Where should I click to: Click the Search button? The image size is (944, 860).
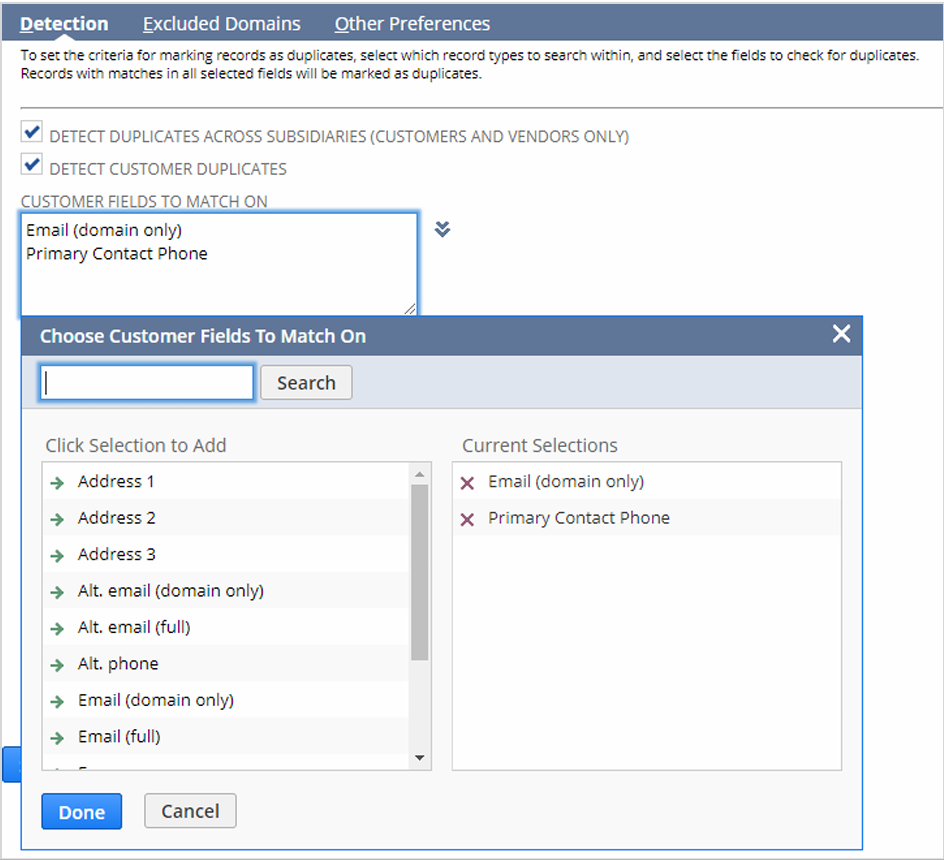click(x=306, y=383)
